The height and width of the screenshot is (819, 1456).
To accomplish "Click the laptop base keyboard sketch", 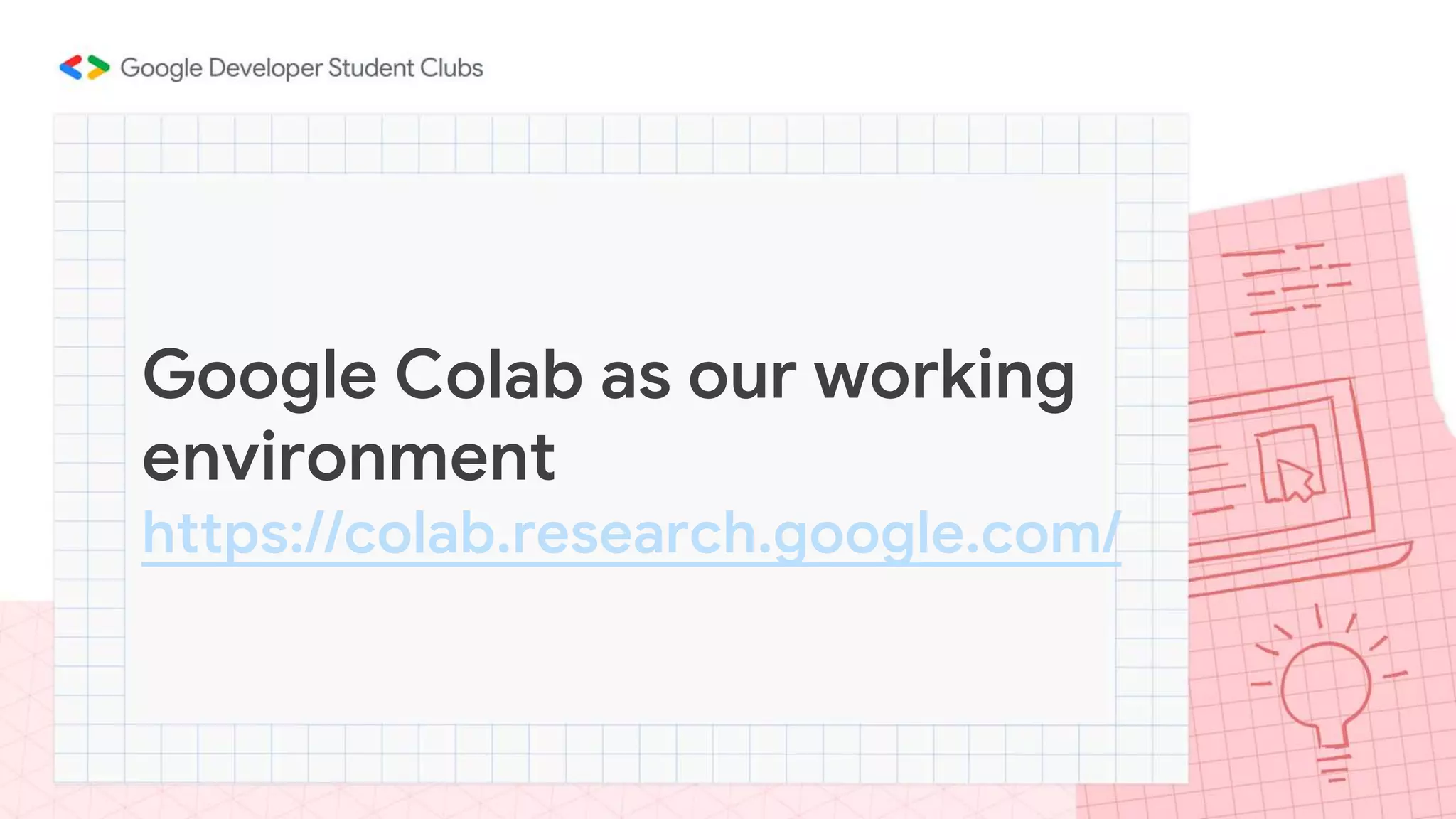I will pyautogui.click(x=1300, y=569).
